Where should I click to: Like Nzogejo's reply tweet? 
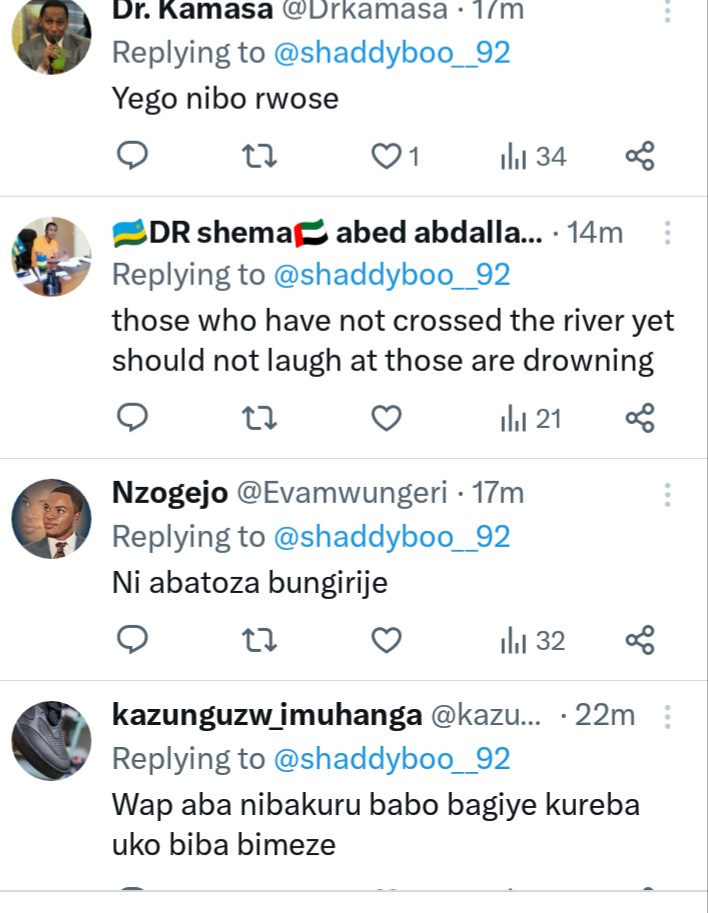[x=386, y=640]
